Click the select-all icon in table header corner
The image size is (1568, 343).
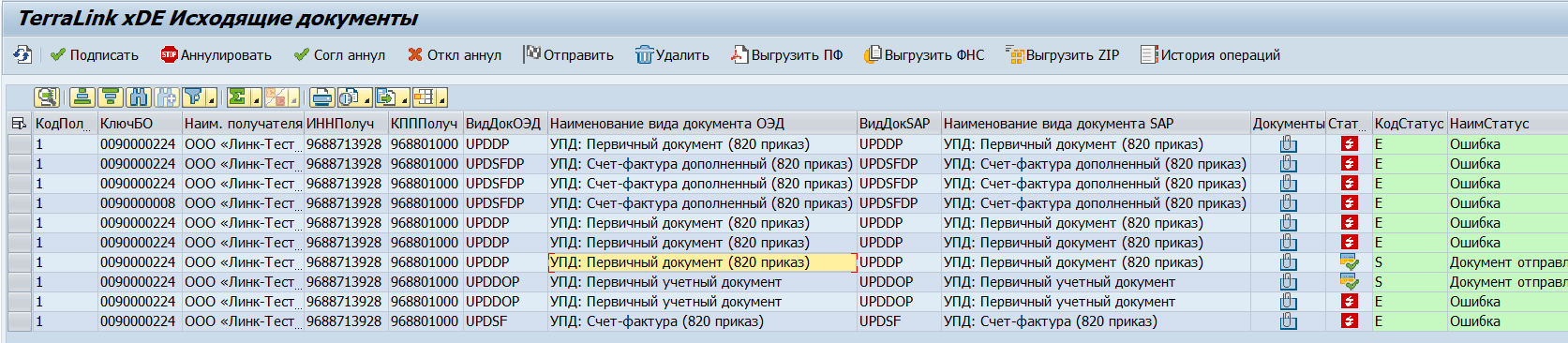(x=19, y=124)
